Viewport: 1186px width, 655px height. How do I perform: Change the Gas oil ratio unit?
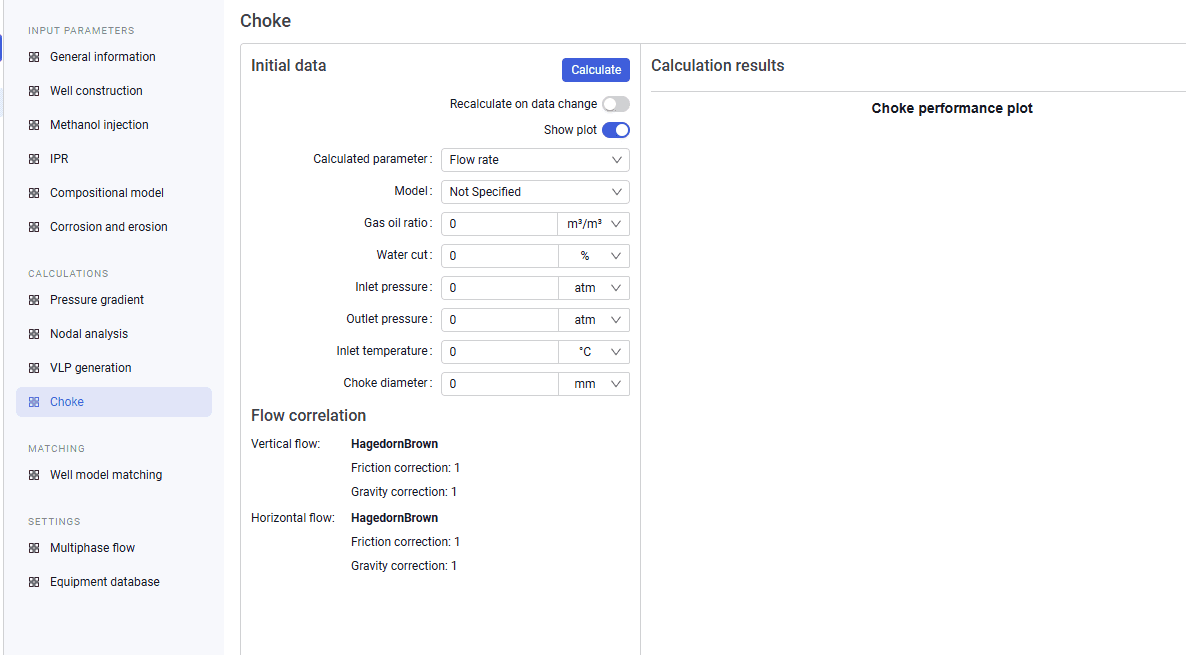click(x=594, y=224)
